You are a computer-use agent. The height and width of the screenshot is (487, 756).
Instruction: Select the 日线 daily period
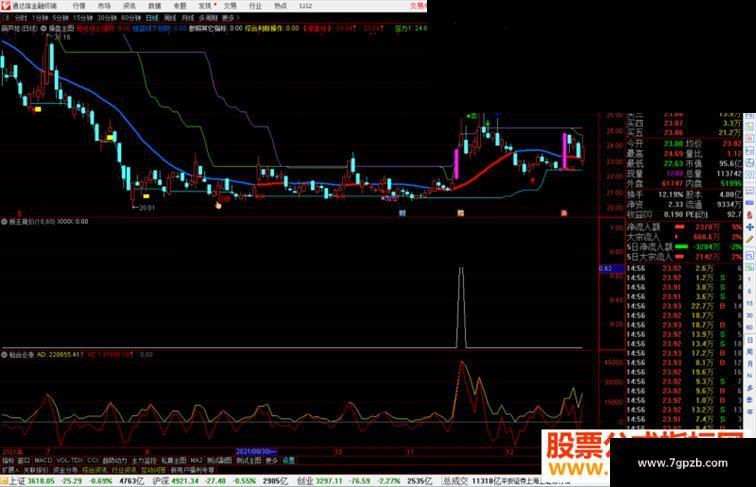click(x=152, y=18)
